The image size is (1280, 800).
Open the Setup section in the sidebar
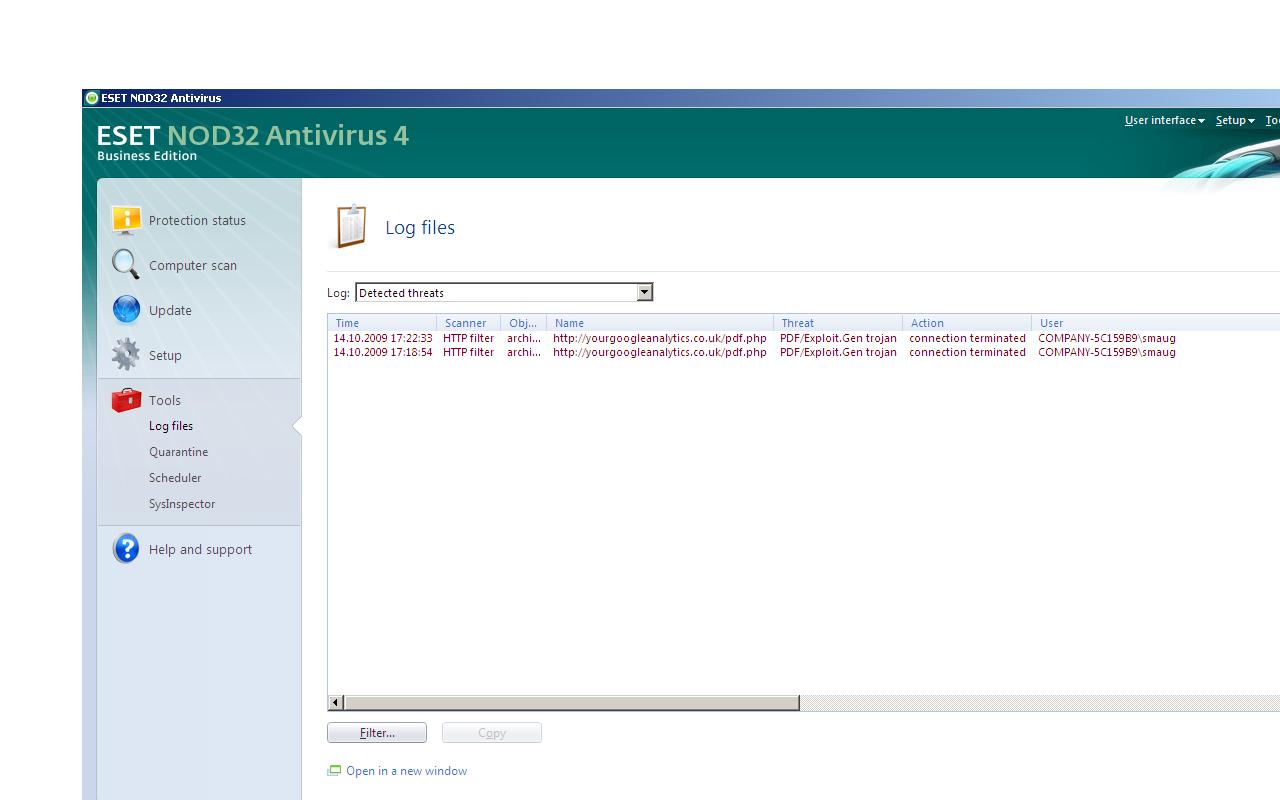point(165,355)
